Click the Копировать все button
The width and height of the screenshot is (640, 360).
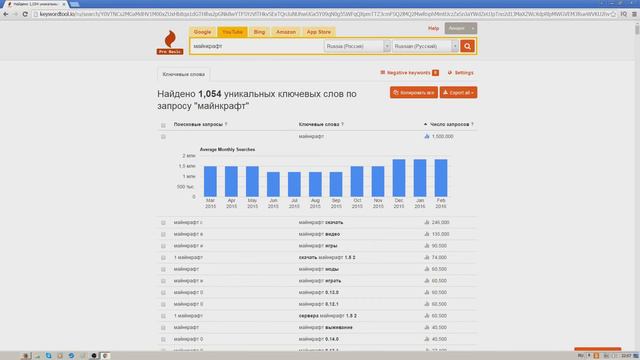coord(414,93)
